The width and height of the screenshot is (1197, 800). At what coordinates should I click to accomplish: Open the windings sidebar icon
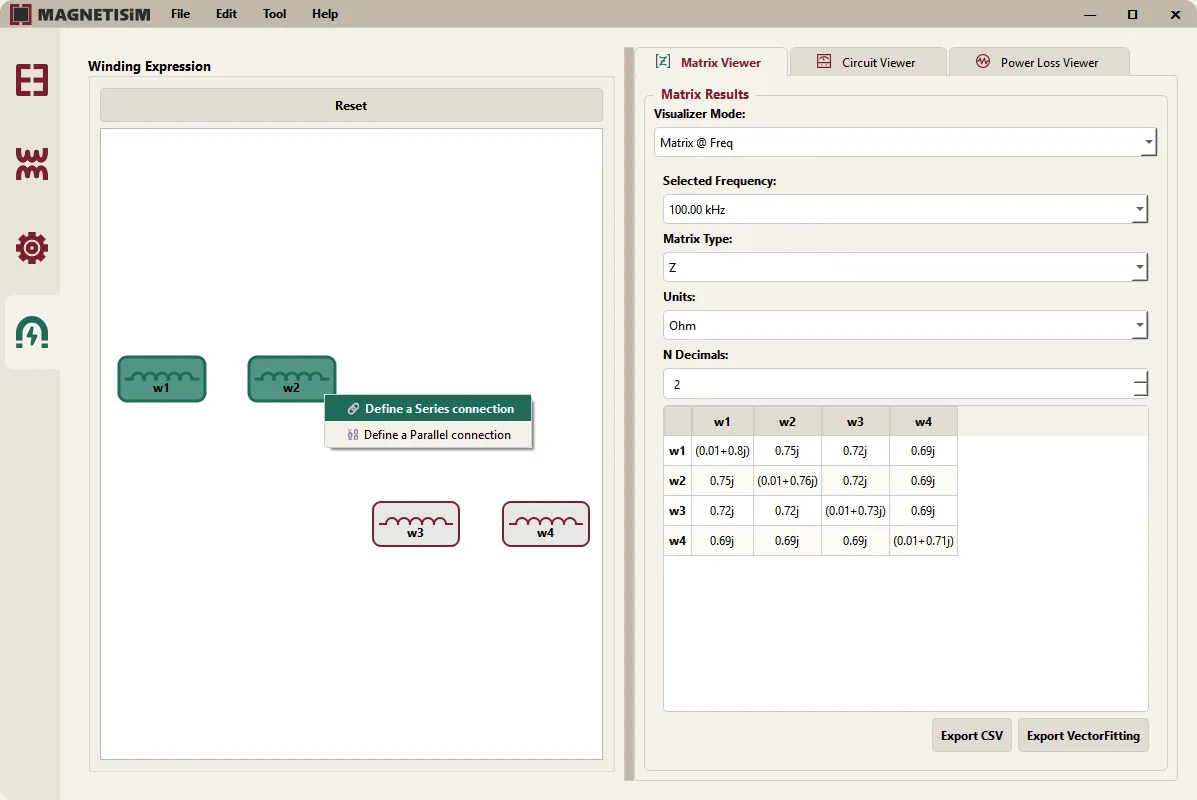32,163
